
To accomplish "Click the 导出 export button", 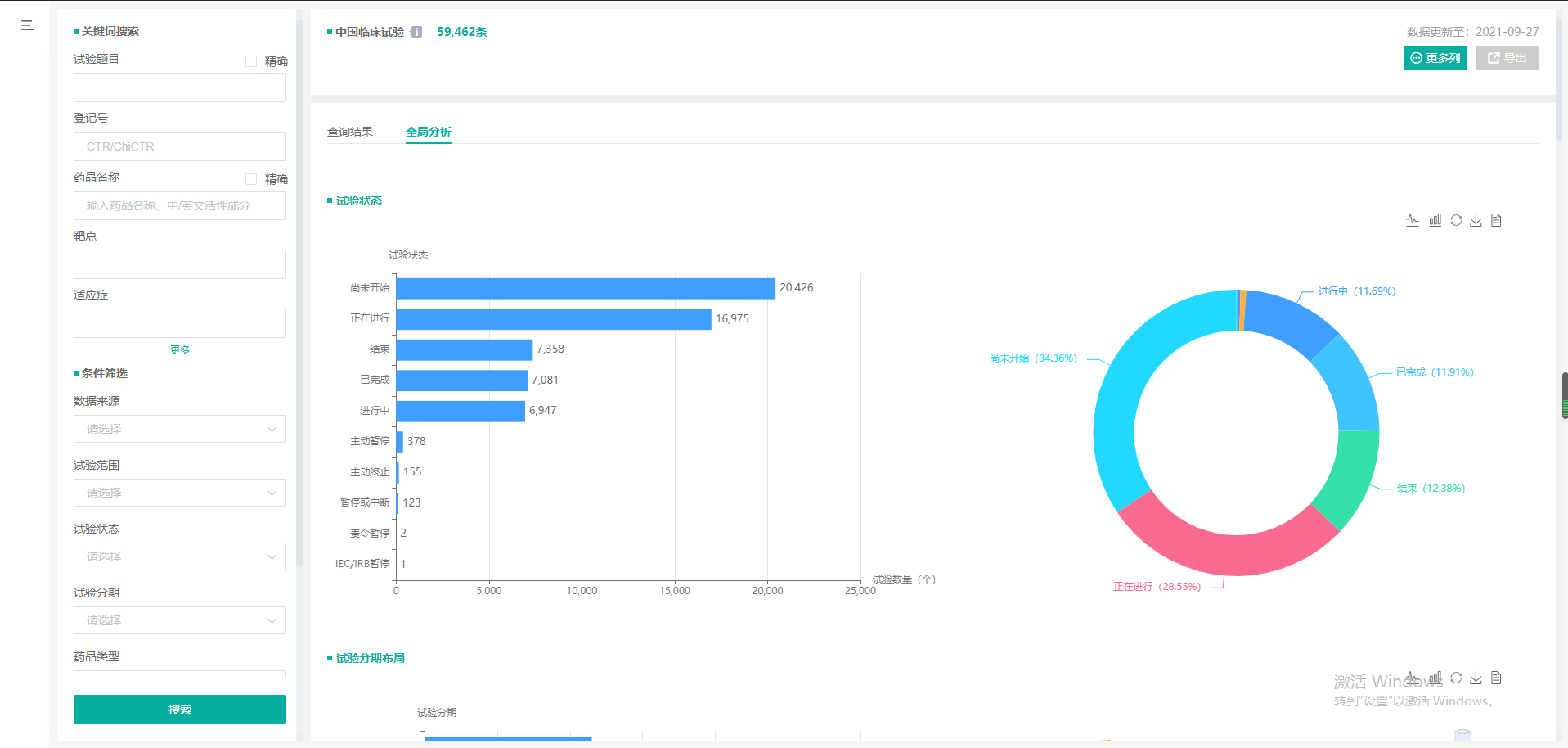I will (1507, 58).
